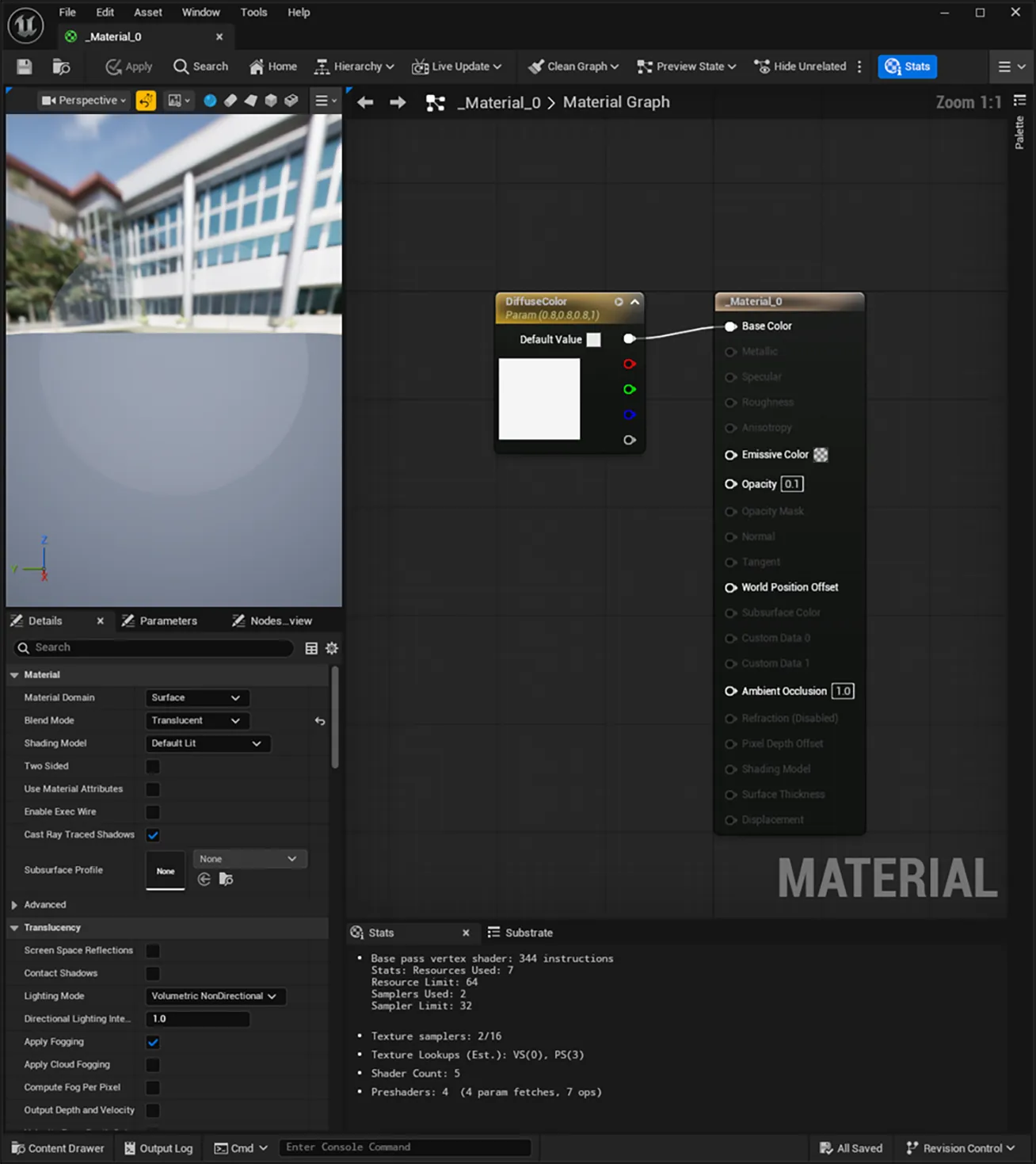Image resolution: width=1036 pixels, height=1164 pixels.
Task: Uncheck Apply Fogging
Action: (152, 1042)
